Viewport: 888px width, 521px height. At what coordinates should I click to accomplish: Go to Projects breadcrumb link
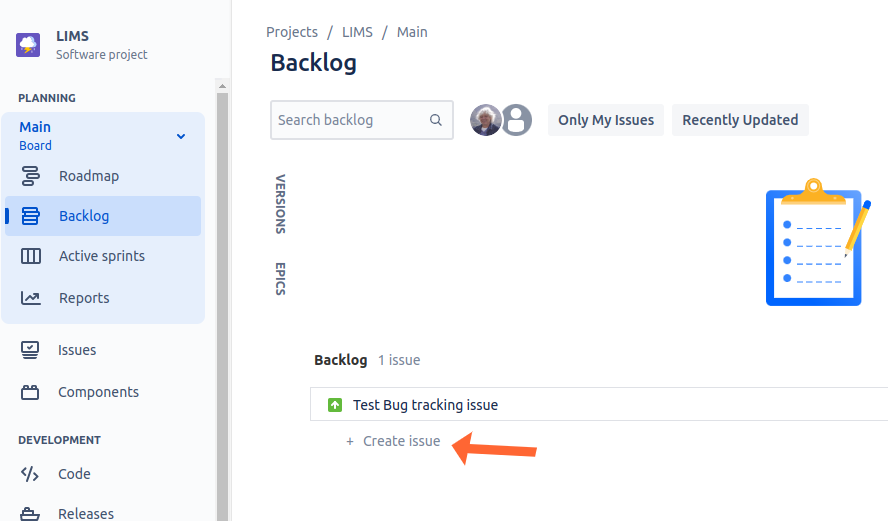pos(292,32)
